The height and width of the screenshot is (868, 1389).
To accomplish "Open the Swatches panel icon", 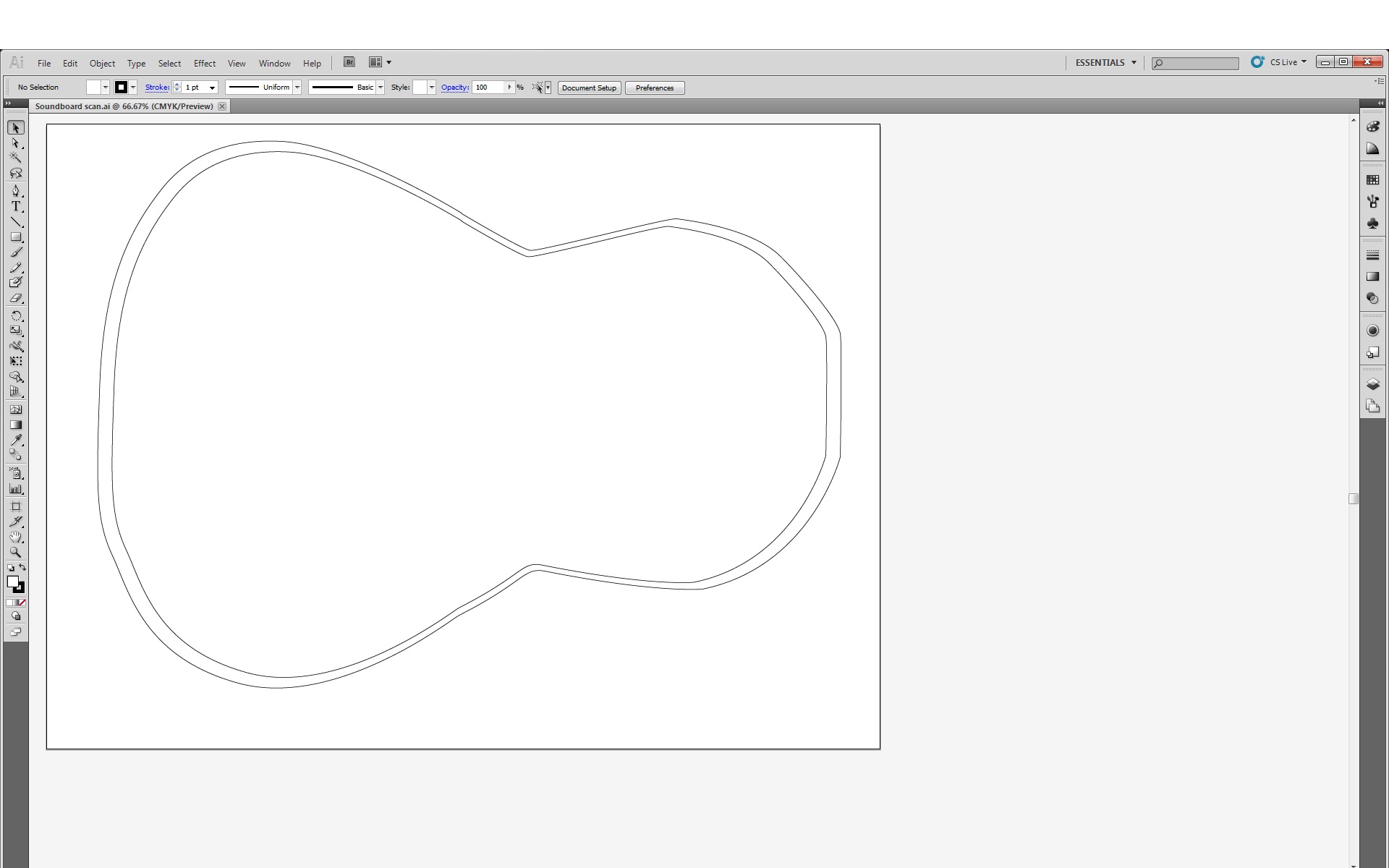I will point(1372,179).
